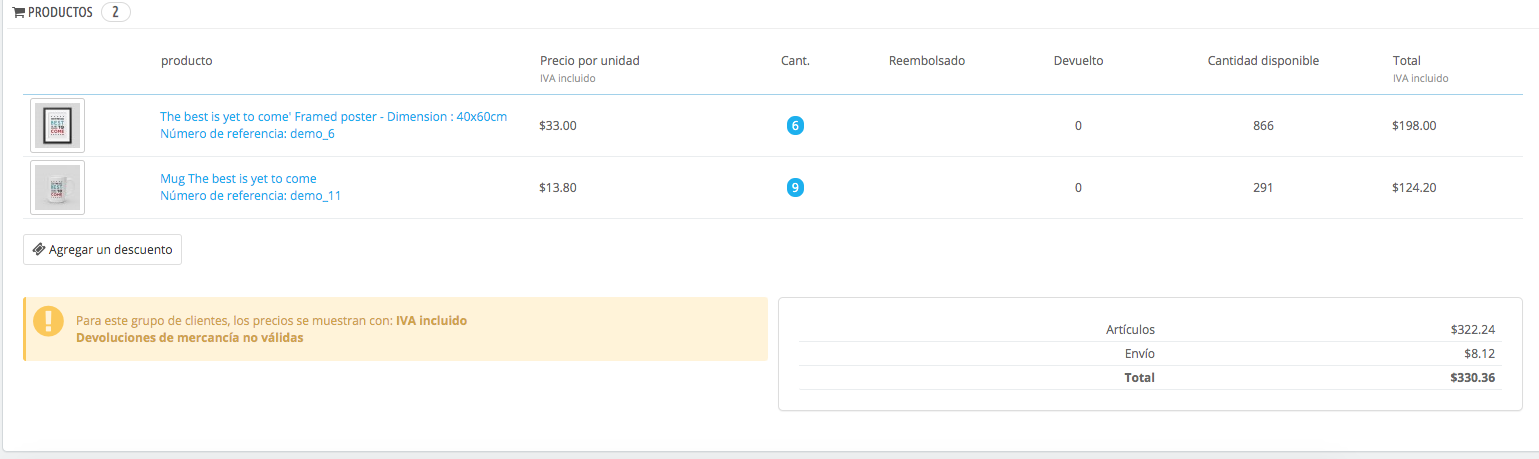Click the yellow warning exclamation icon
1539x459 pixels.
[x=48, y=321]
